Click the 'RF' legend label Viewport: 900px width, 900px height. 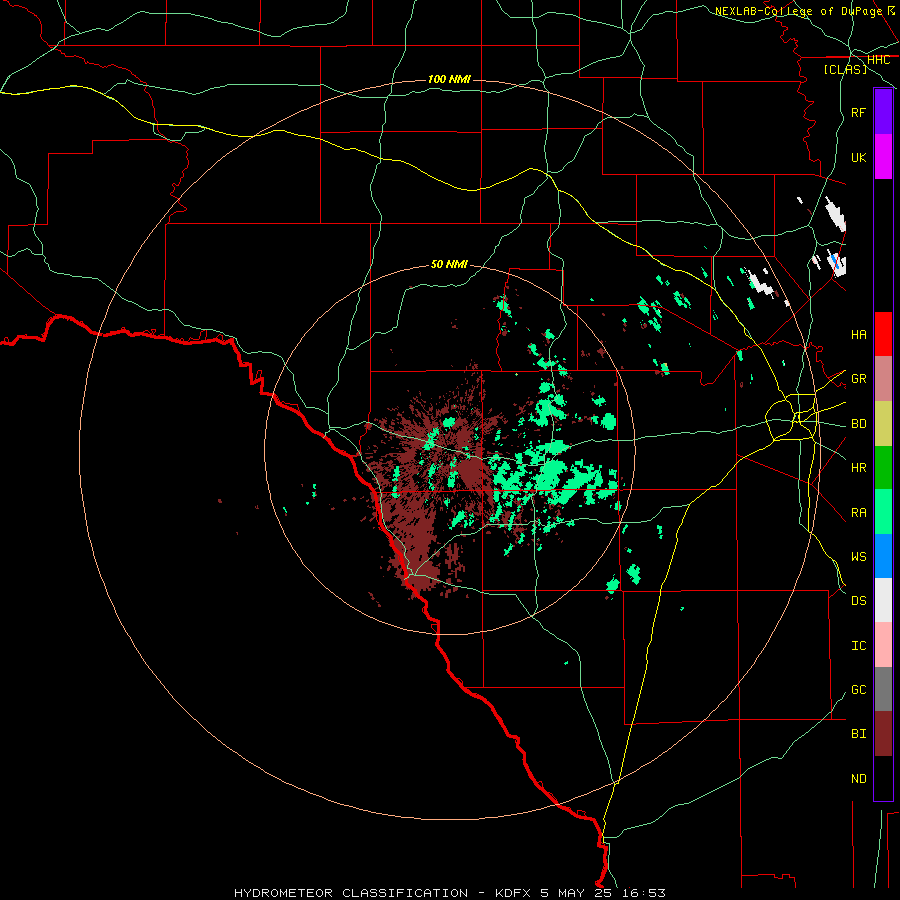858,113
